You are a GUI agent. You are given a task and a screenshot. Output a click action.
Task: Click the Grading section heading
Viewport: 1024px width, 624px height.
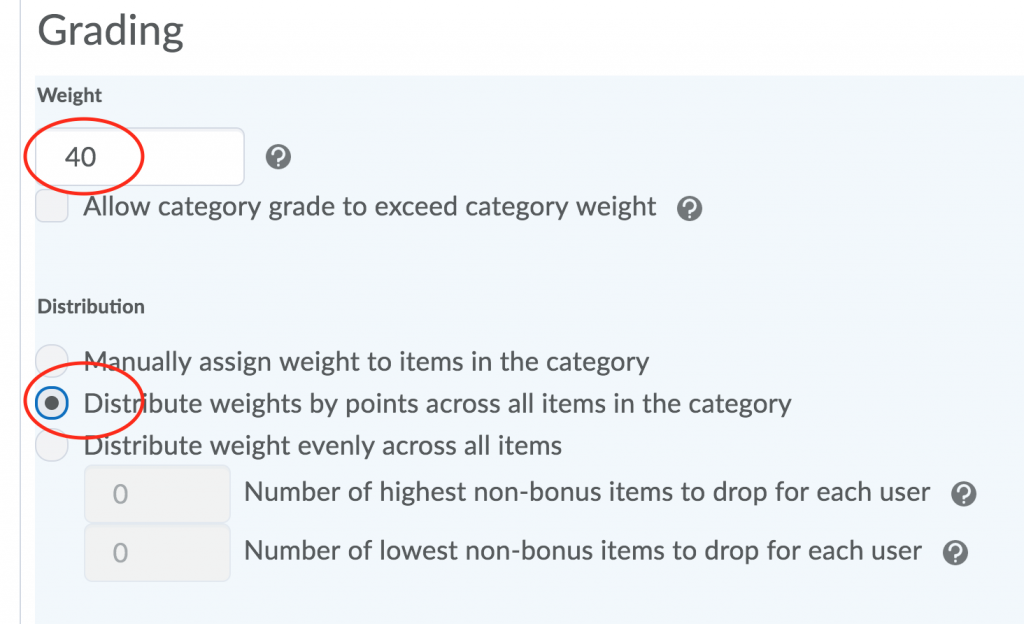click(x=110, y=30)
